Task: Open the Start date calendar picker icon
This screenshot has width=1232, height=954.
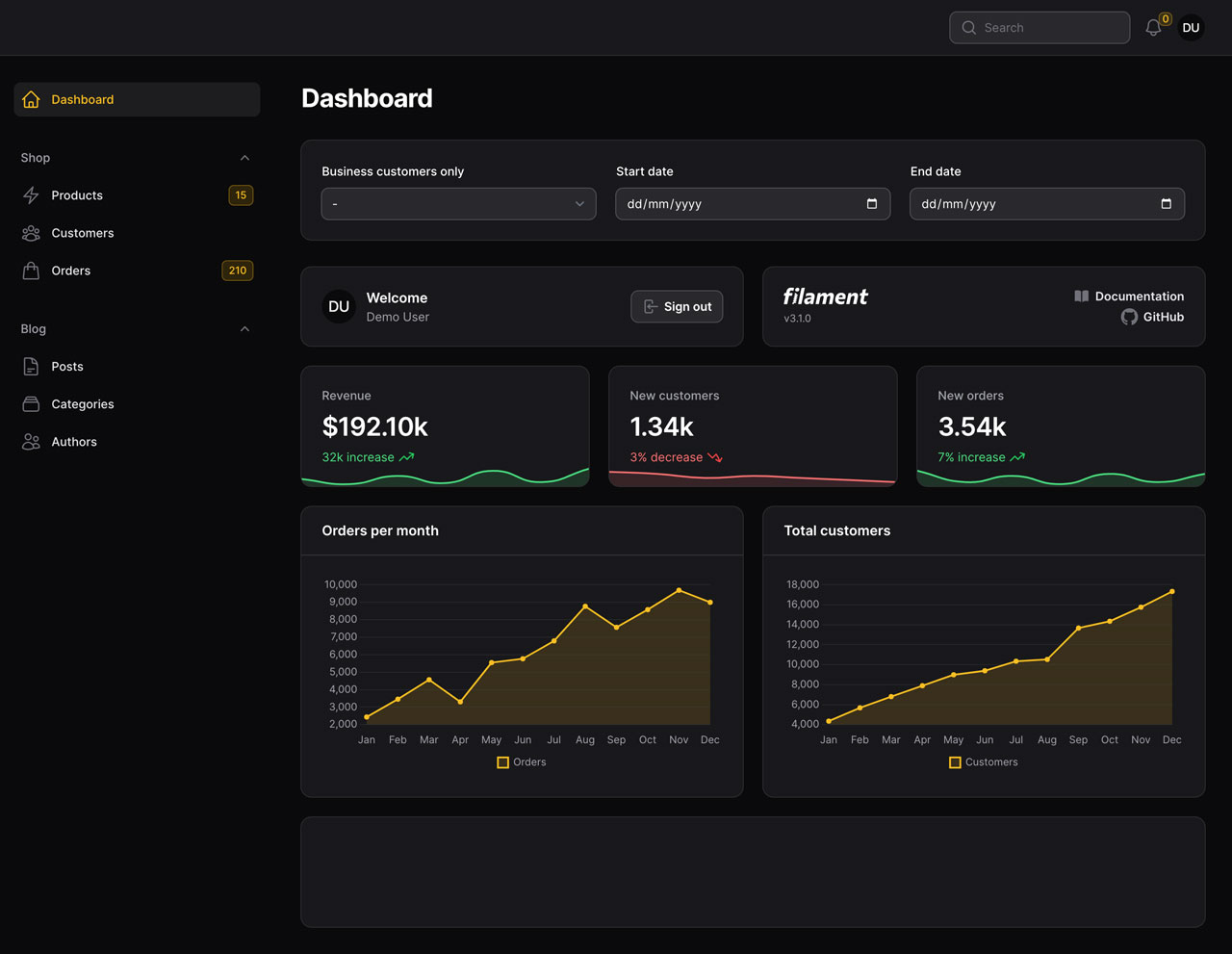Action: tap(872, 204)
